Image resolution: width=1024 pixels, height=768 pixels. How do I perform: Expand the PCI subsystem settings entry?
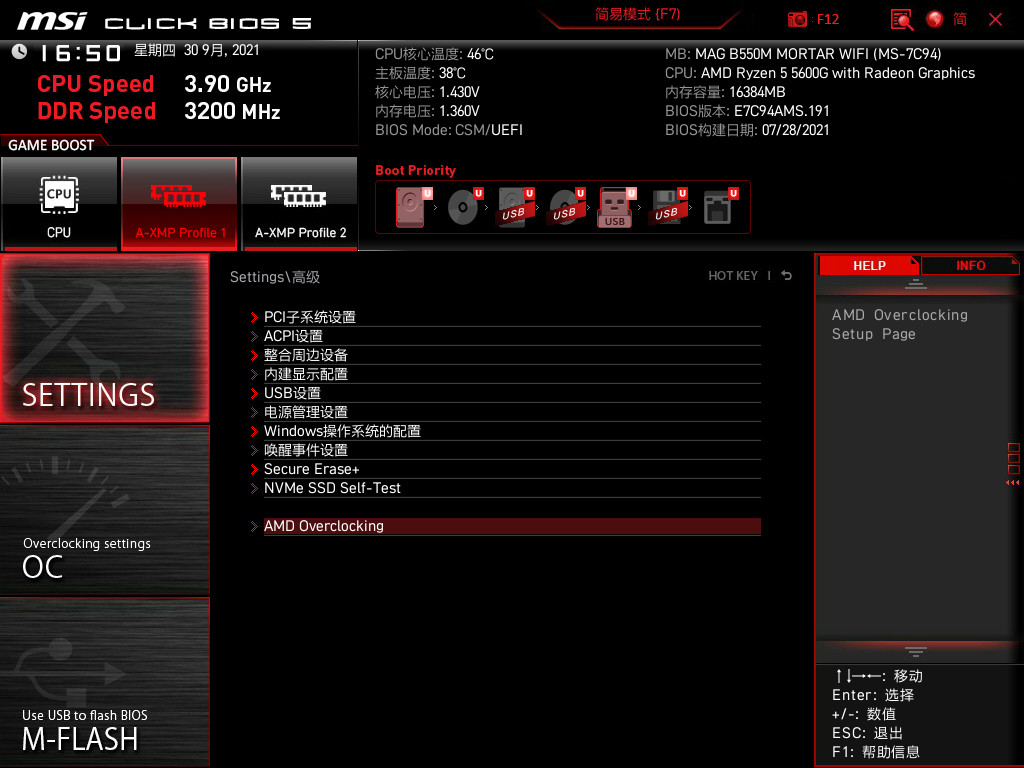(312, 317)
